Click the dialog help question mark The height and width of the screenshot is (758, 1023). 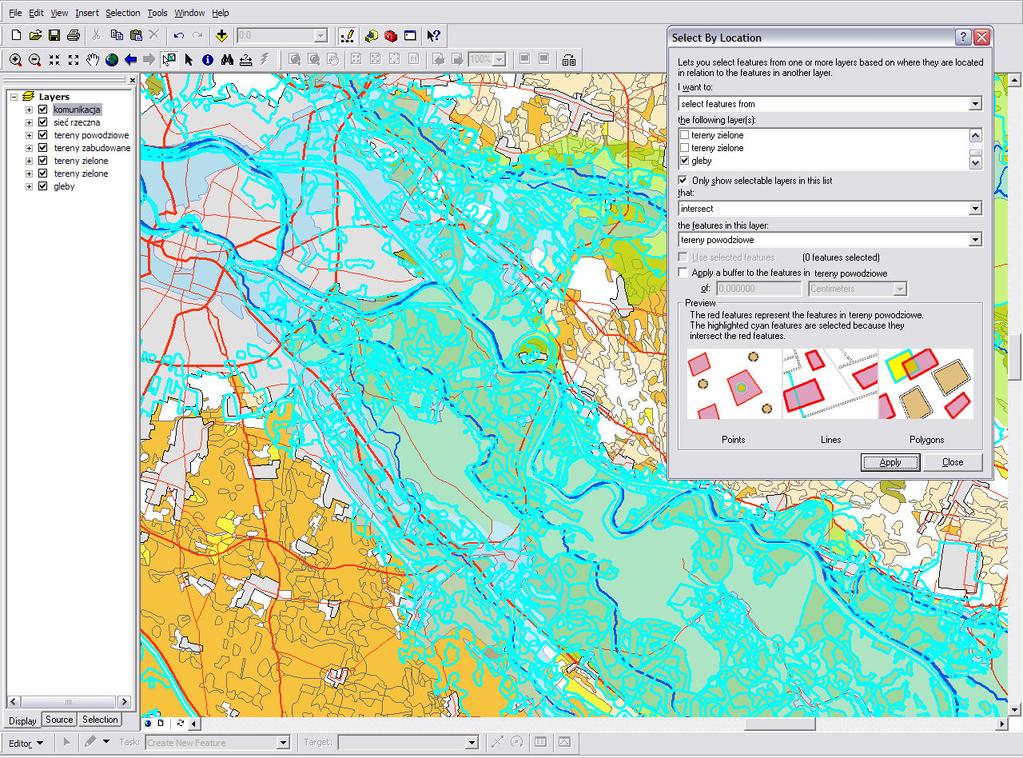tap(962, 37)
